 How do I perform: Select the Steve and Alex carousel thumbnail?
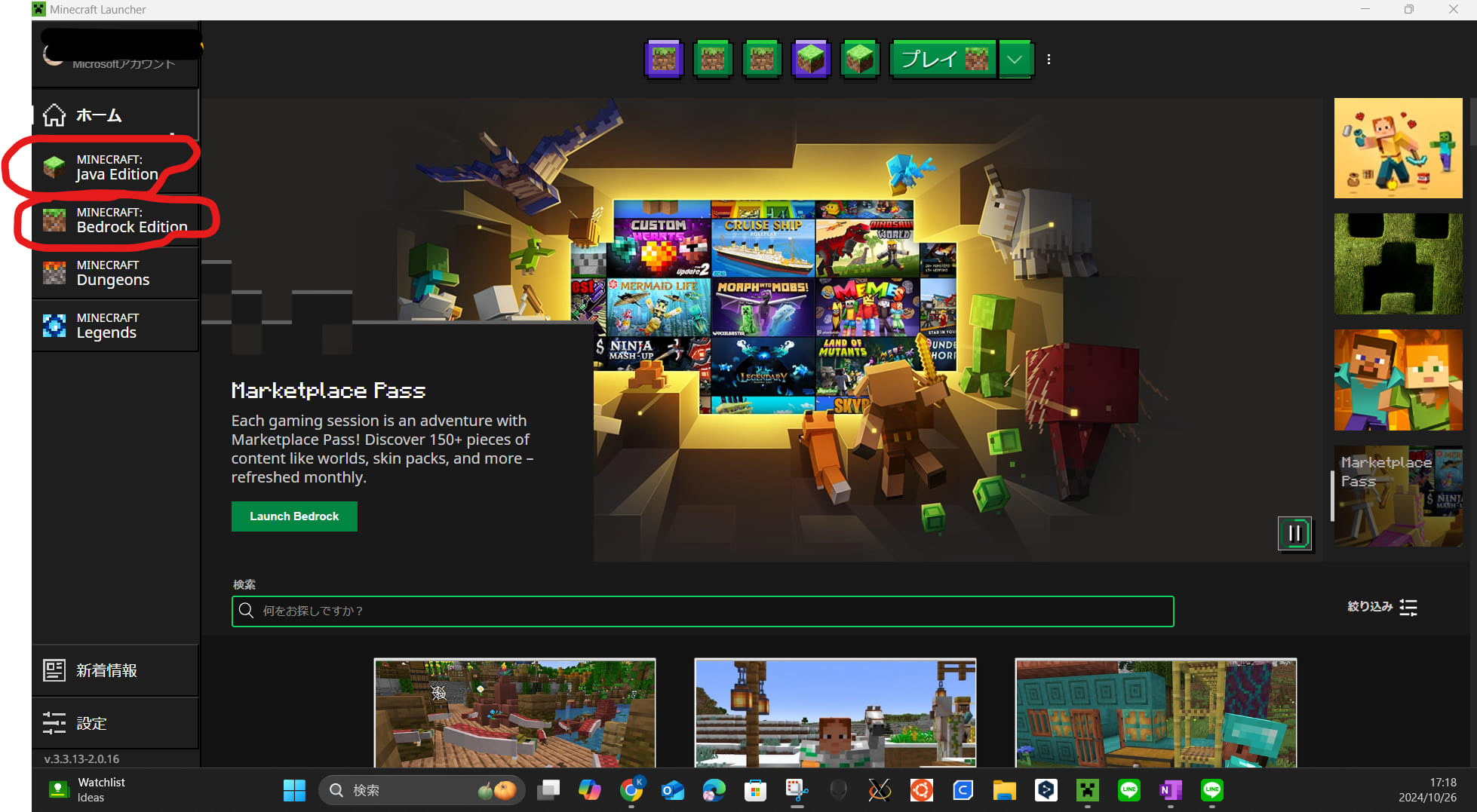(x=1398, y=380)
